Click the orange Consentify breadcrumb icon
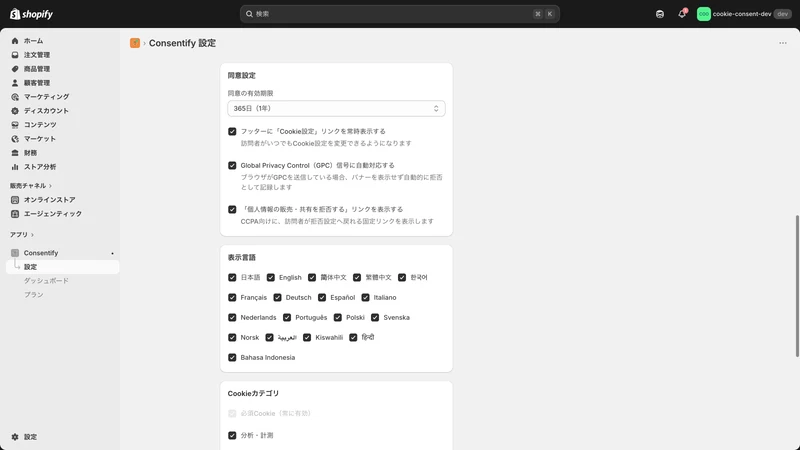 coord(135,43)
